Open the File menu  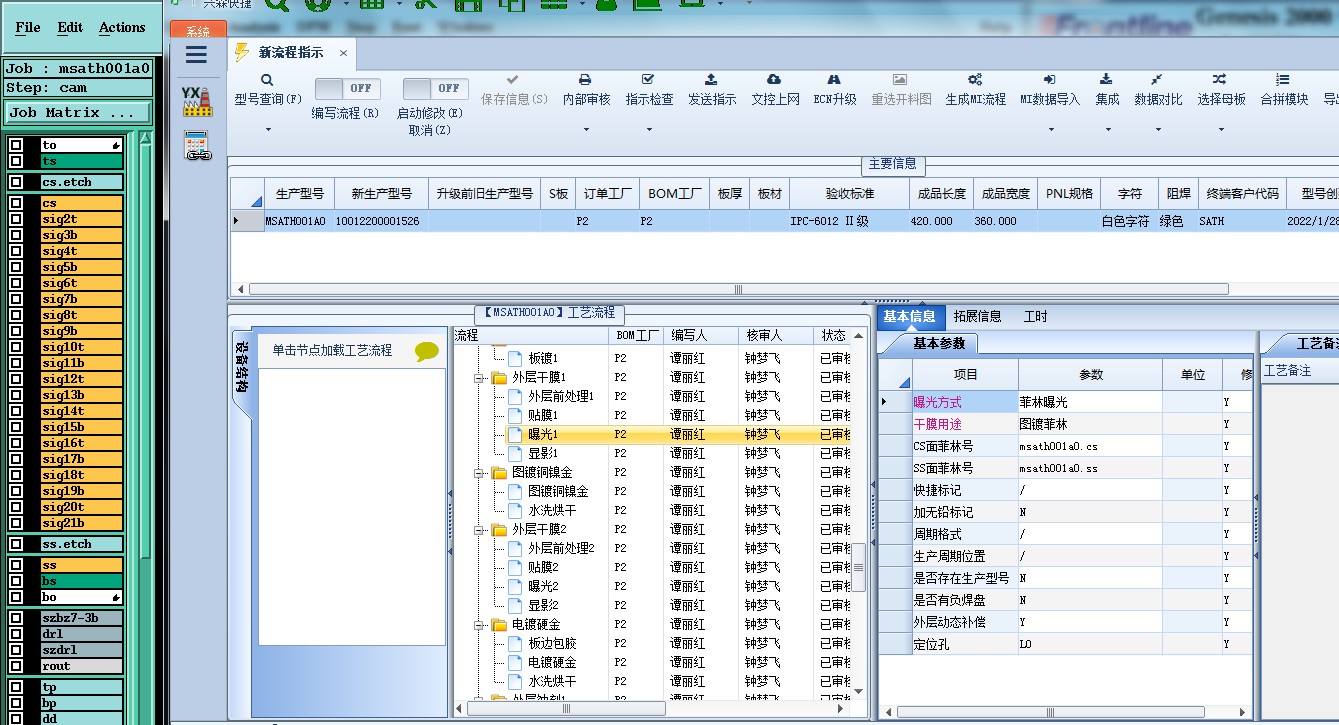[x=28, y=27]
